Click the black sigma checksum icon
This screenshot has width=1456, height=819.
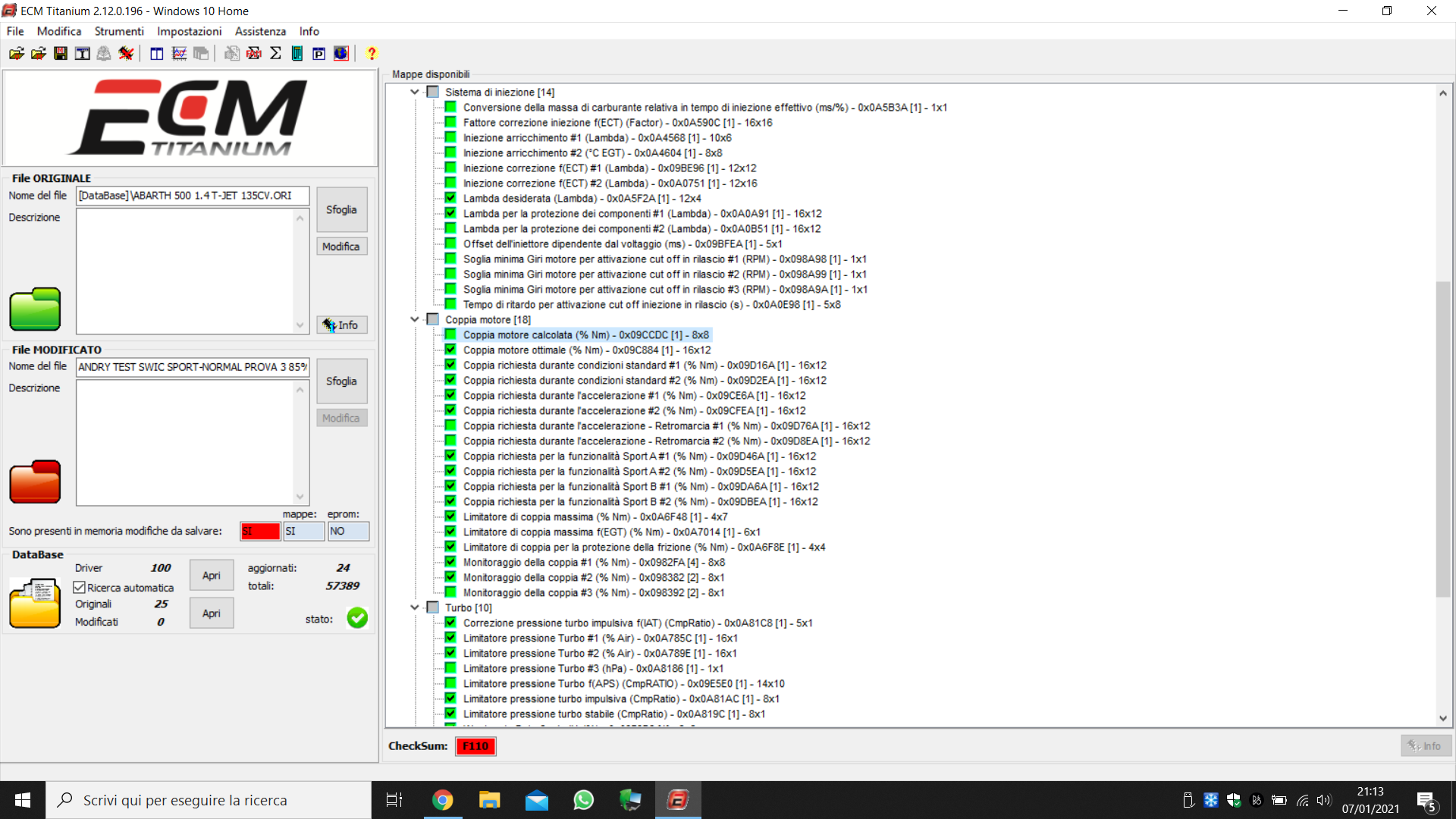[275, 54]
